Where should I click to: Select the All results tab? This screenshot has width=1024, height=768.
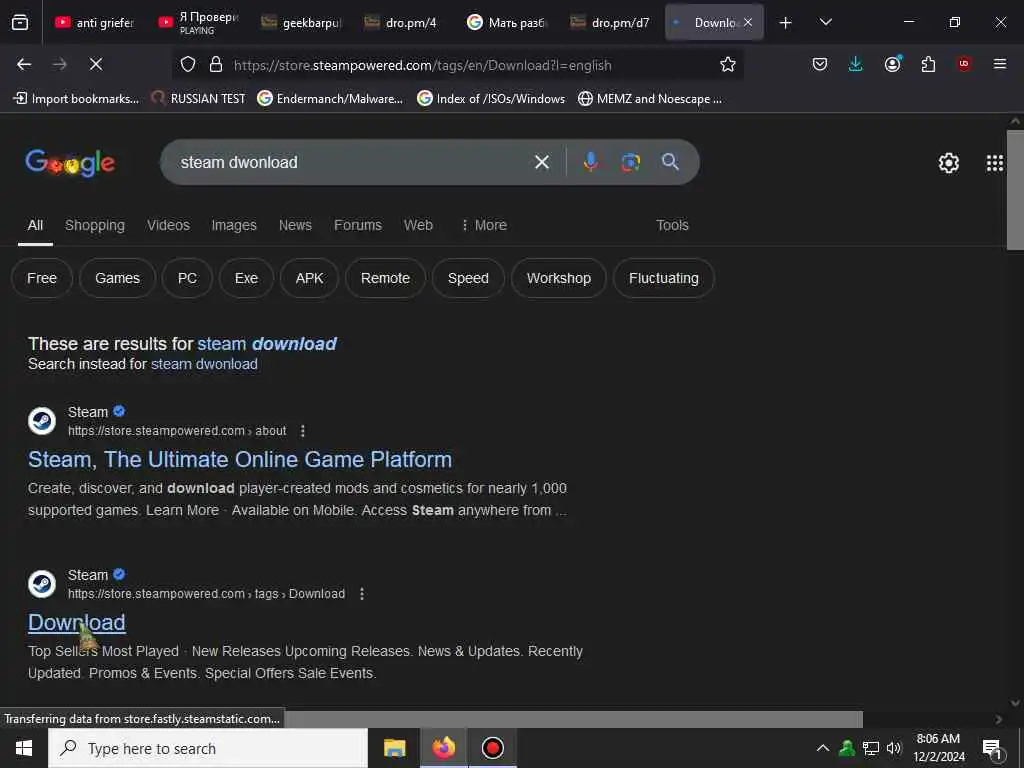35,225
